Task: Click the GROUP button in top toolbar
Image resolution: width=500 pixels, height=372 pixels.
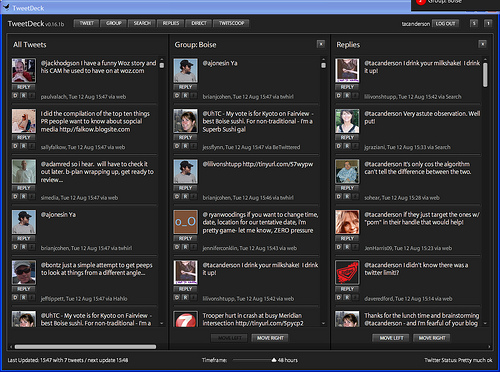Action: [113, 23]
